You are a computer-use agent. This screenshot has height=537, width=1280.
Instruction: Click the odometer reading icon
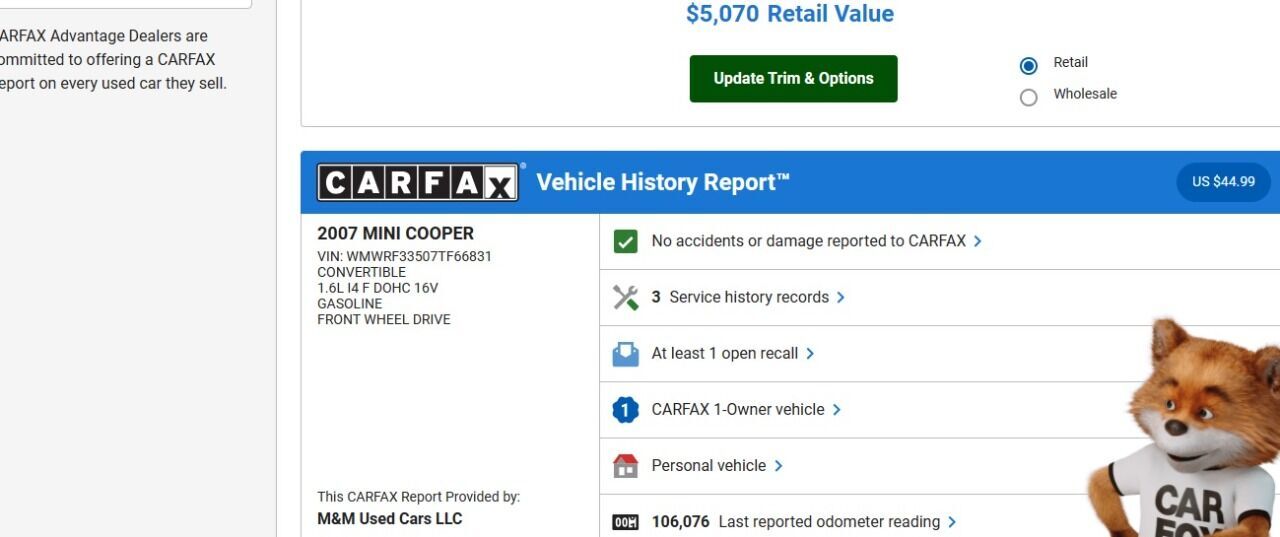pos(625,522)
